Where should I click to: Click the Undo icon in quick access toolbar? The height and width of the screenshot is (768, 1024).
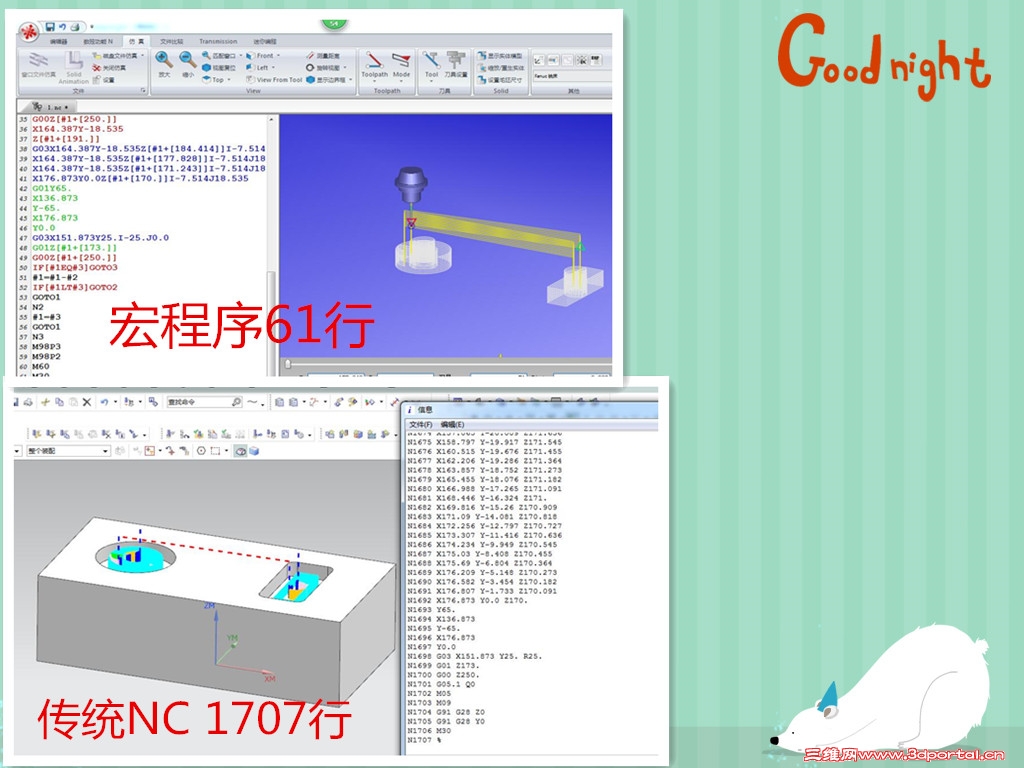63,27
